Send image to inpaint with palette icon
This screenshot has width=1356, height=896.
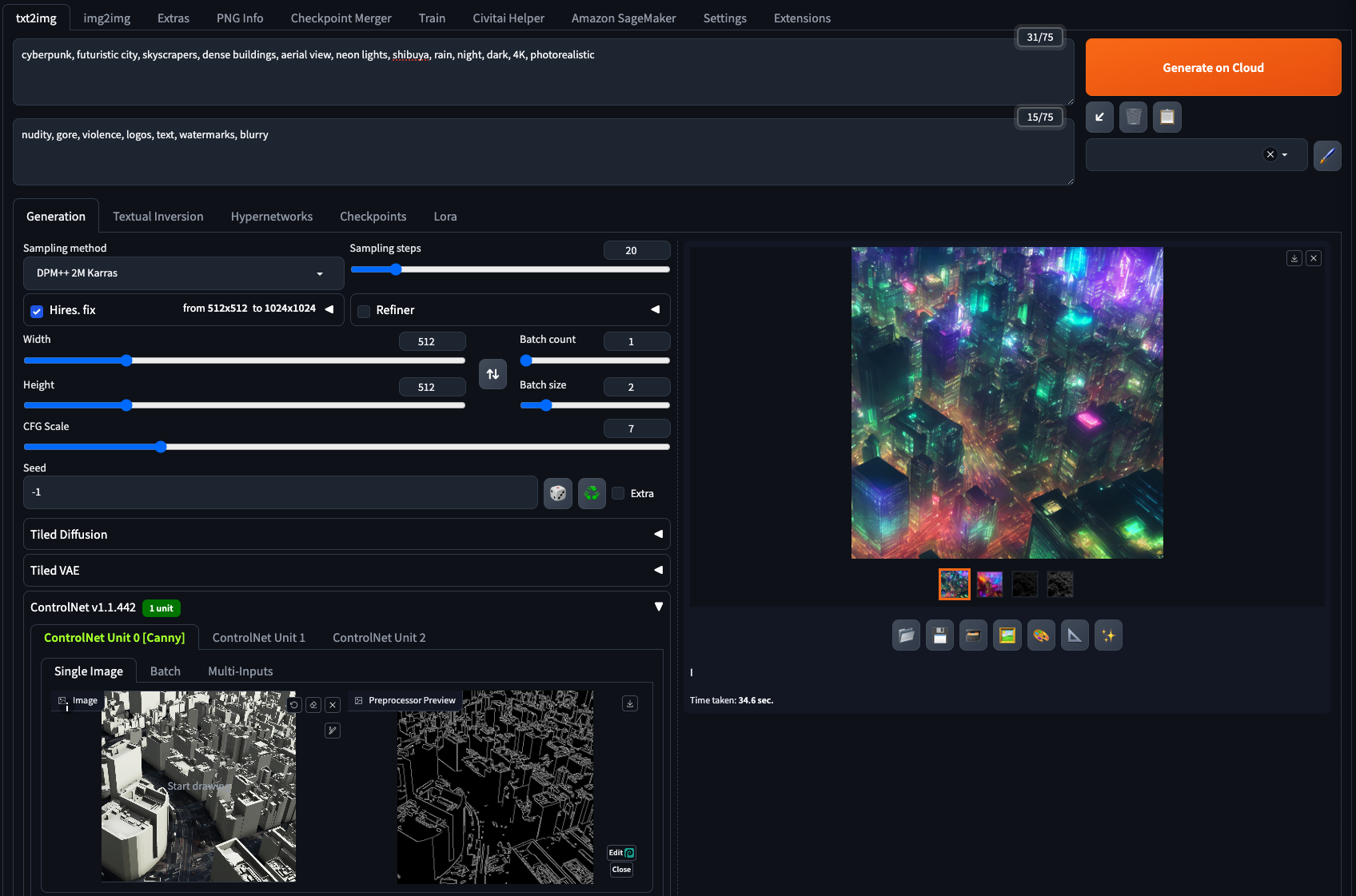pos(1041,635)
